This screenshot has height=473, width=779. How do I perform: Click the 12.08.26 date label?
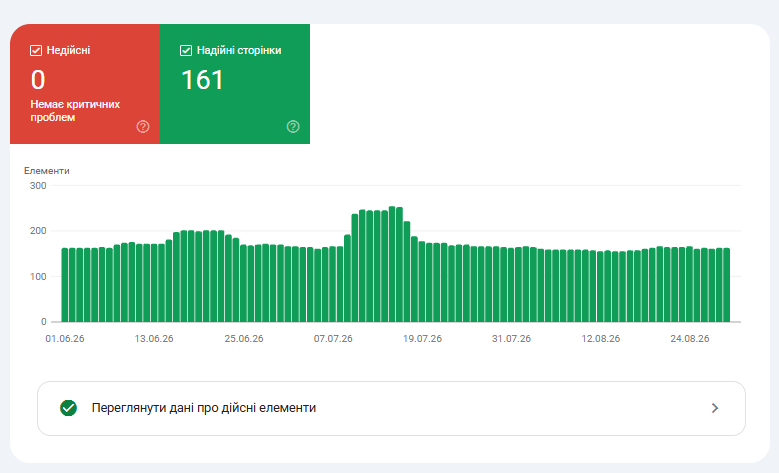click(x=601, y=339)
